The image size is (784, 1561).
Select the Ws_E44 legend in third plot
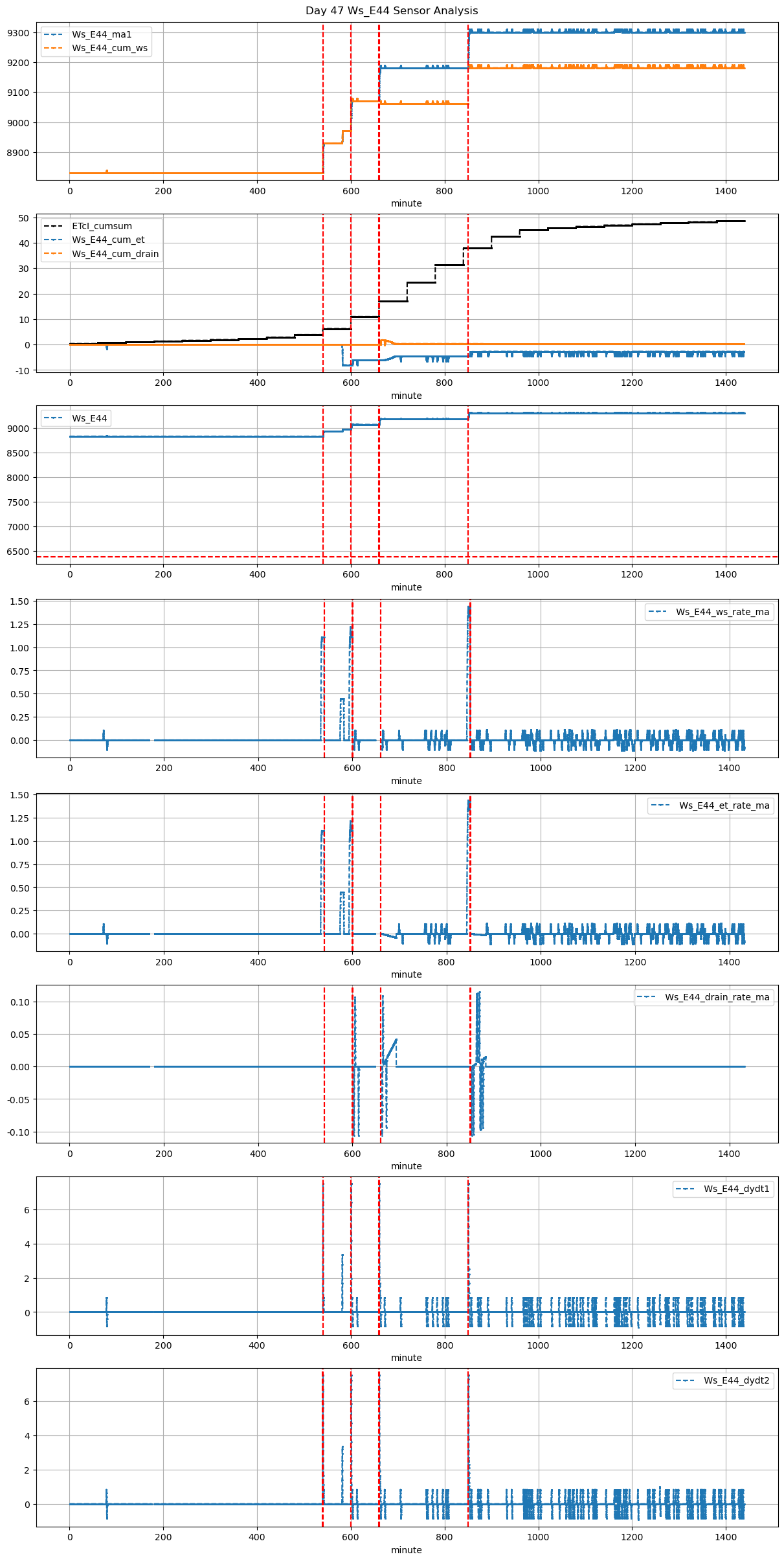point(89,419)
